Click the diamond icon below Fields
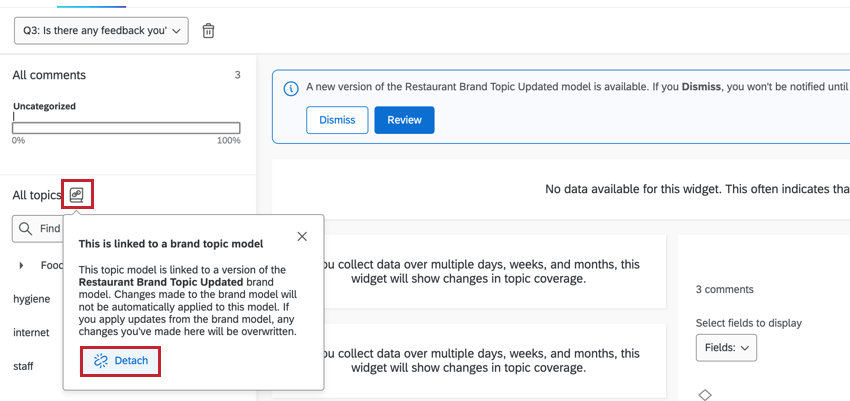Viewport: 850px width, 401px height. pyautogui.click(x=704, y=395)
